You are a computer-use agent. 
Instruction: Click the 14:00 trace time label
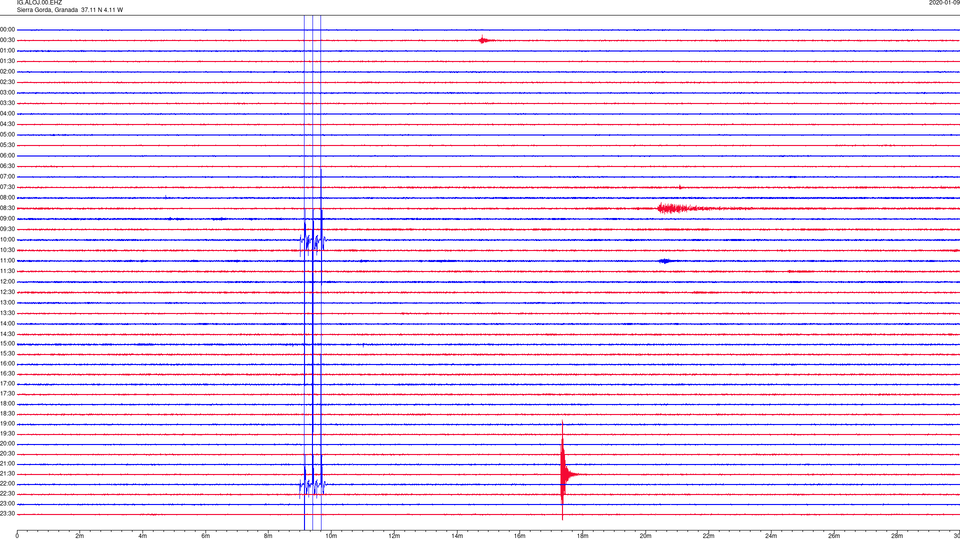(7, 324)
